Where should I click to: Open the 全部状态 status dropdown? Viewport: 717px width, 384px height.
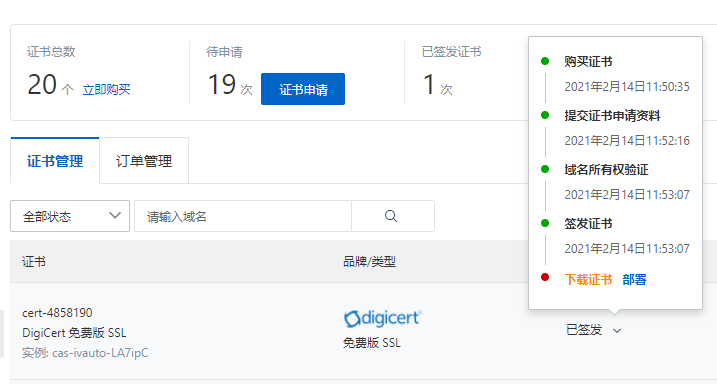[70, 216]
